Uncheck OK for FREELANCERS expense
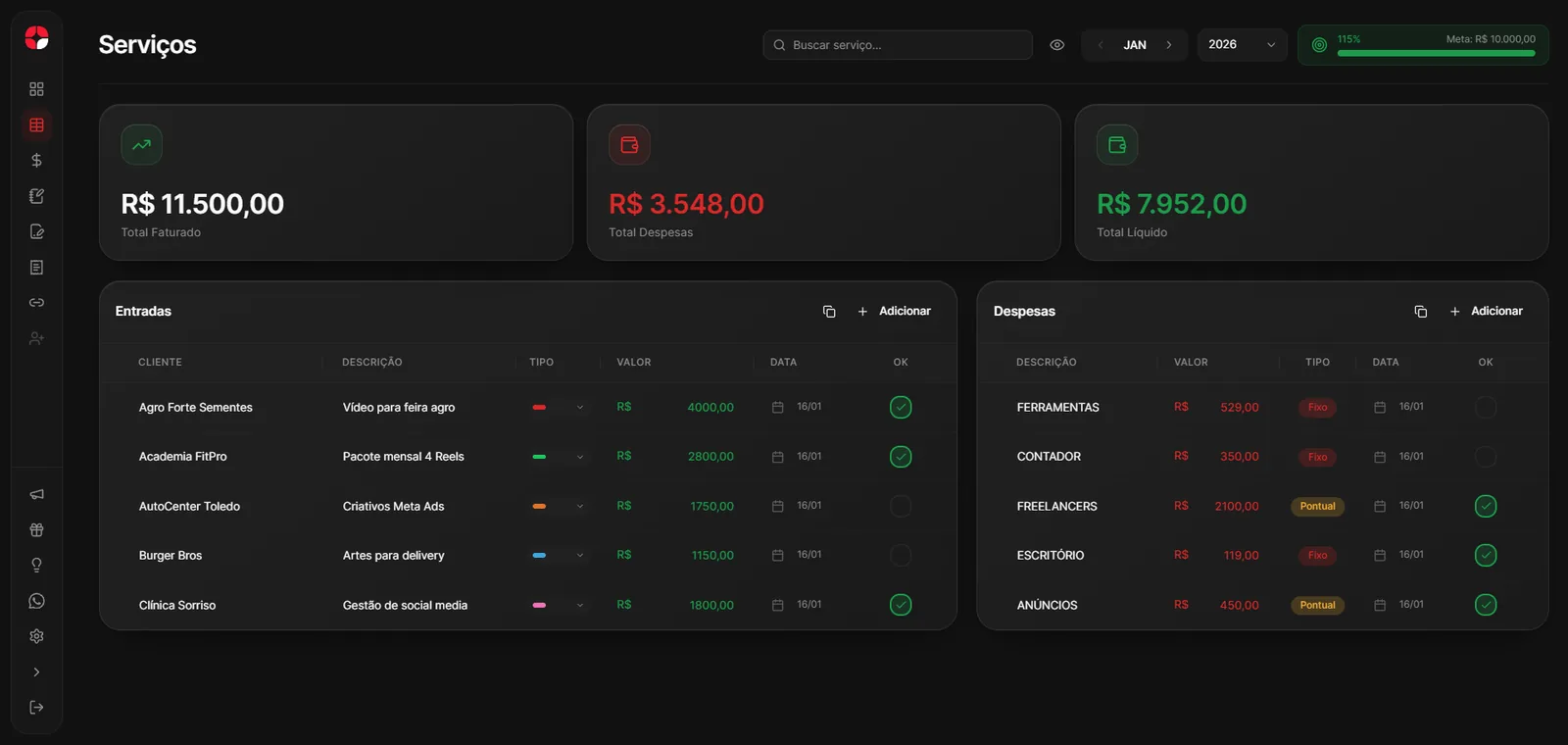 point(1486,506)
